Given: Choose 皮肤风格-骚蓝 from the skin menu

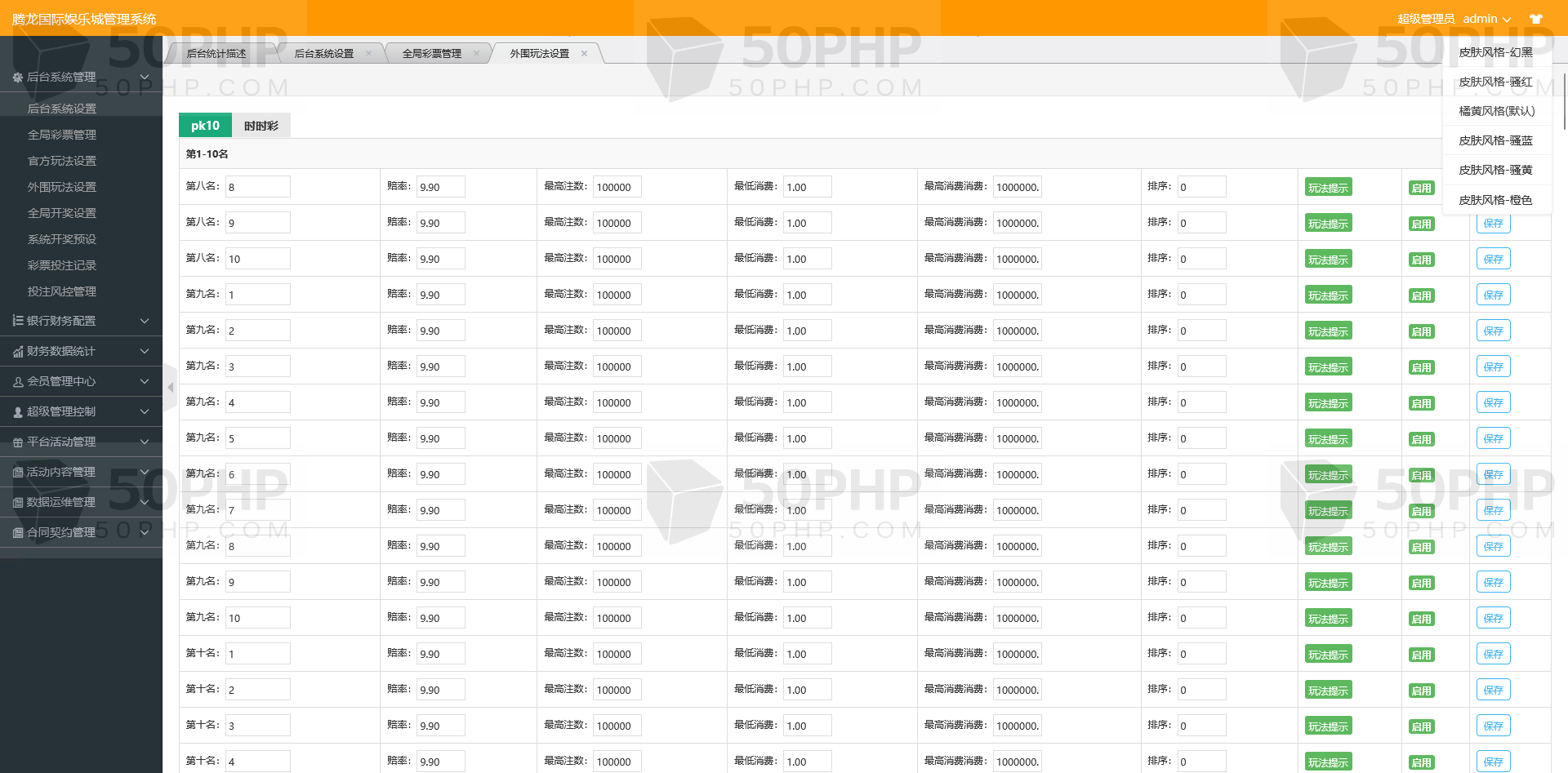Looking at the screenshot, I should click(x=1495, y=140).
